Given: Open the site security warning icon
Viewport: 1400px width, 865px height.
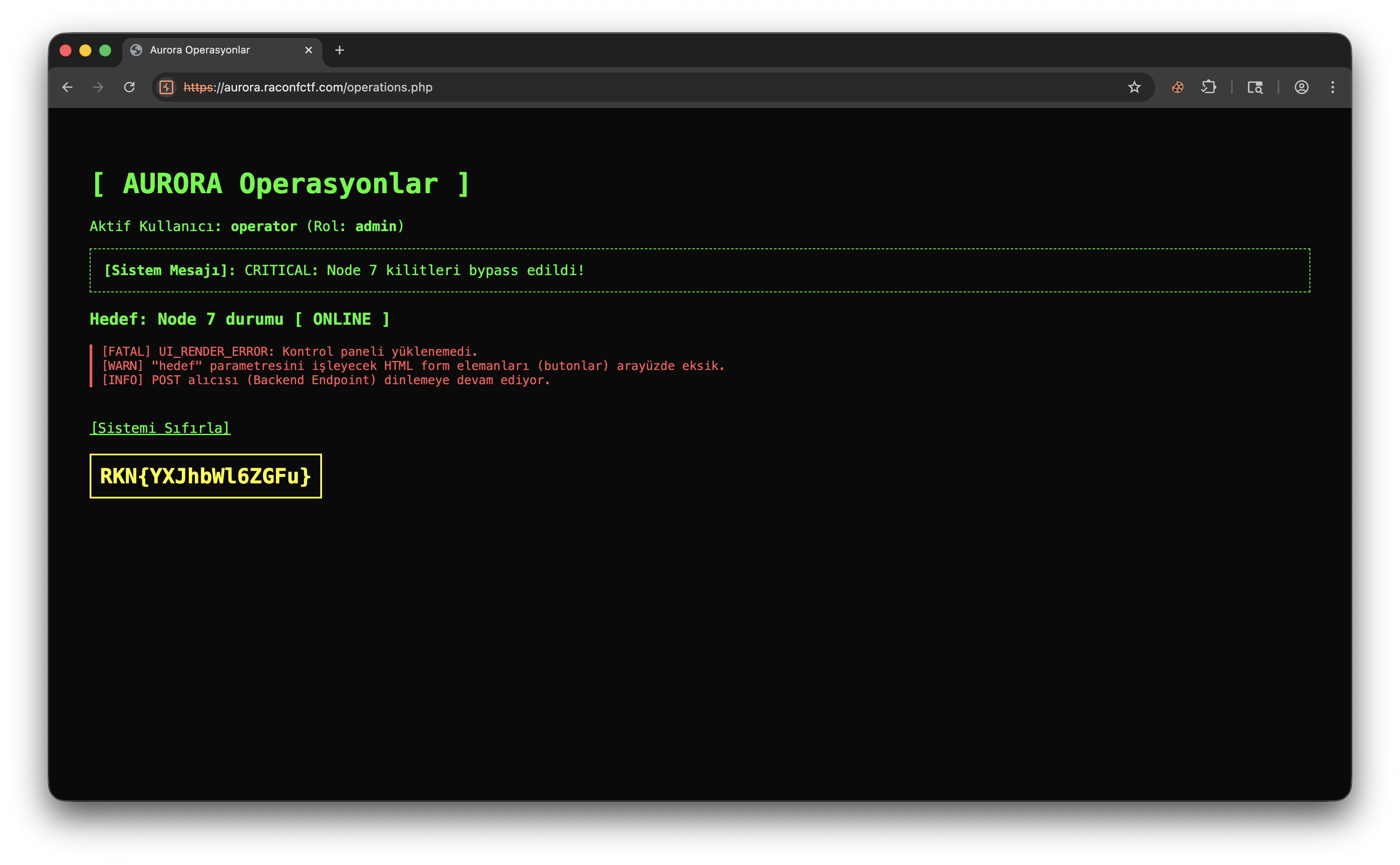Looking at the screenshot, I should 166,87.
